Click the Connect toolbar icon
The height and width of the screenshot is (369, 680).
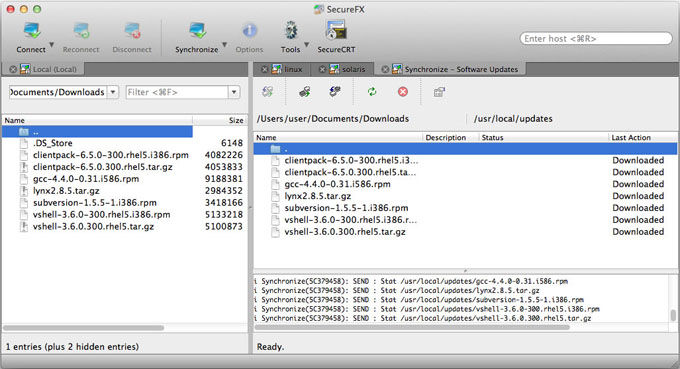coord(31,31)
